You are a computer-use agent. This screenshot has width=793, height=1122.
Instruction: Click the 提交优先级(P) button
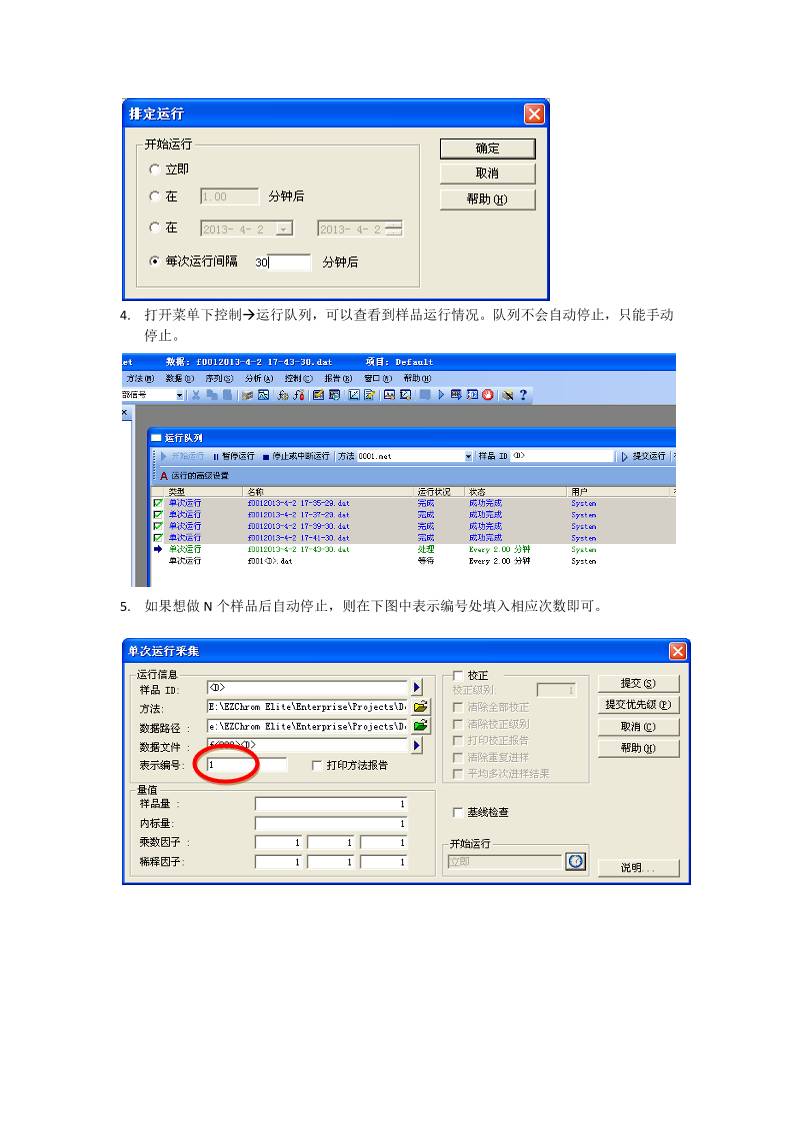point(638,705)
